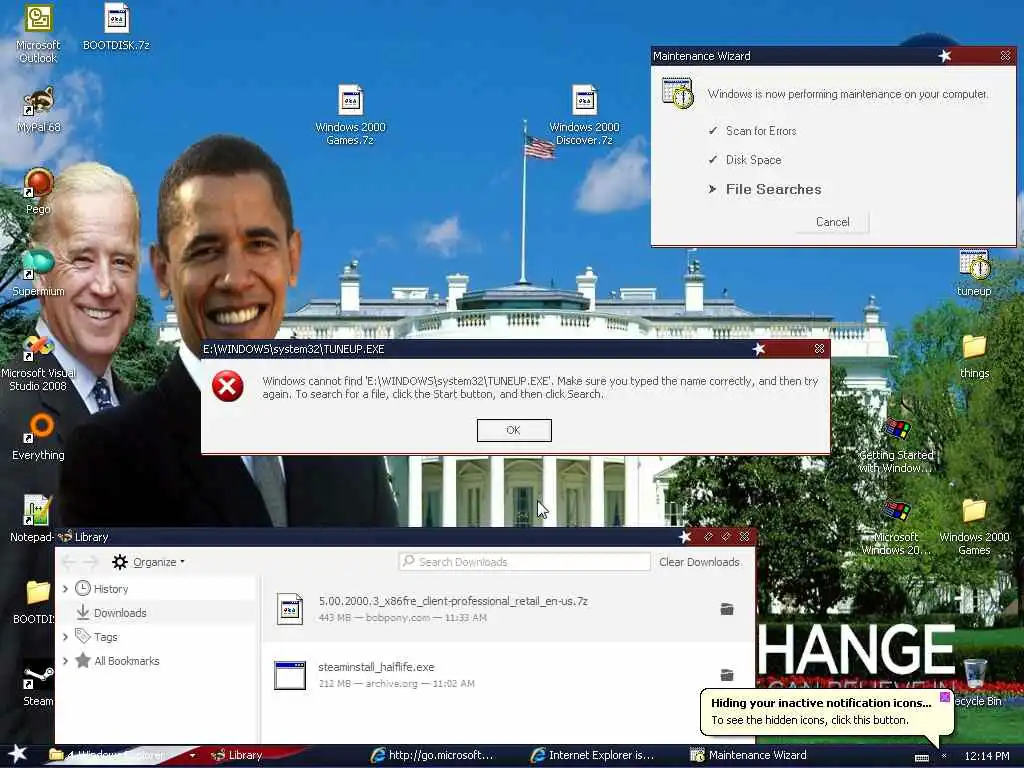Open the Organize dropdown menu
The width and height of the screenshot is (1024, 768).
[148, 562]
